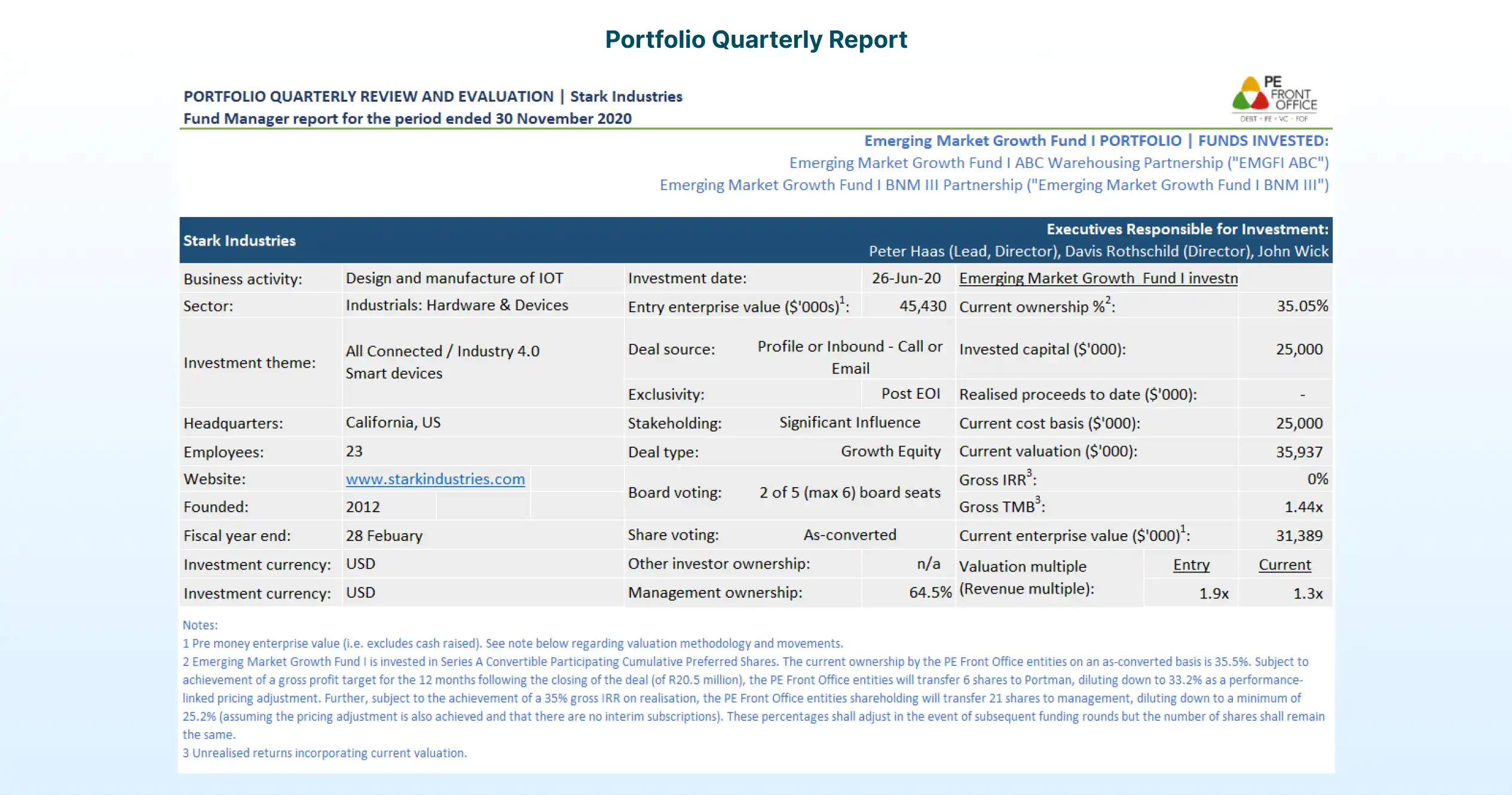Click the Management ownership label

coord(715,592)
